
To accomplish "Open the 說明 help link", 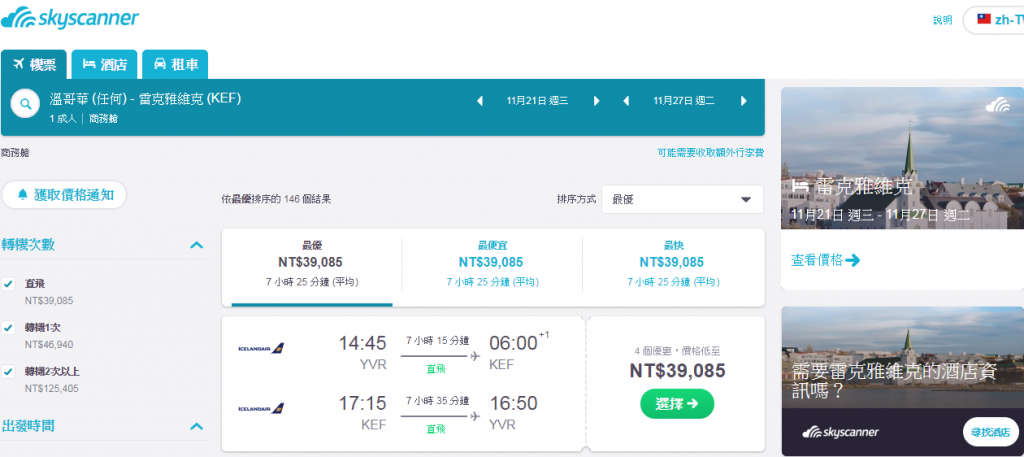I will point(942,20).
